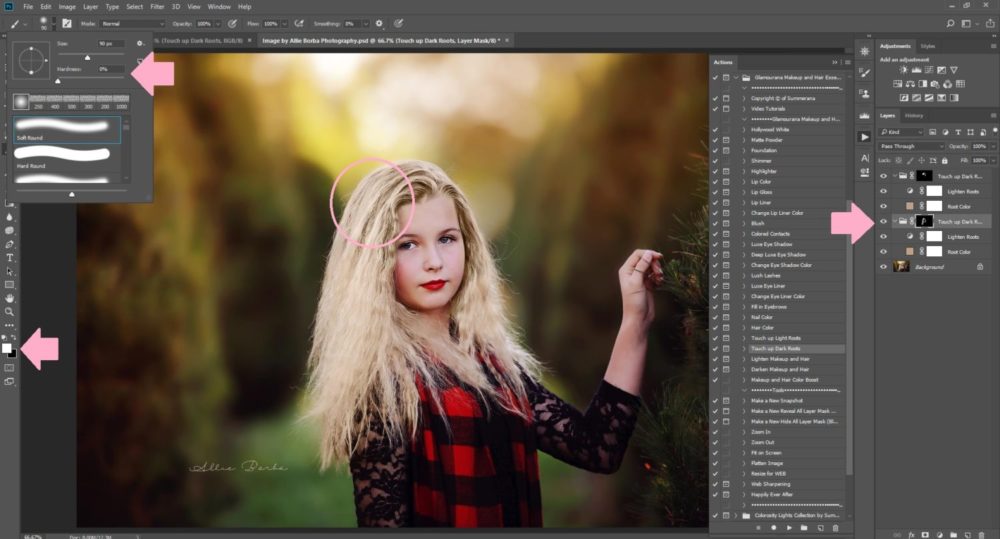
Task: Select the Hard Round brush preset
Action: (x=66, y=158)
